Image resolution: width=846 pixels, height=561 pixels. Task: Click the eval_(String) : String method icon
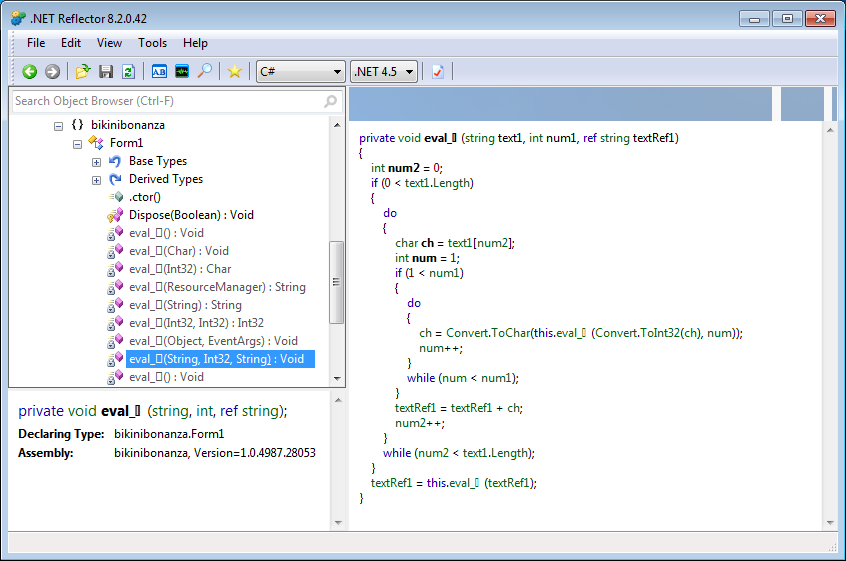(115, 305)
